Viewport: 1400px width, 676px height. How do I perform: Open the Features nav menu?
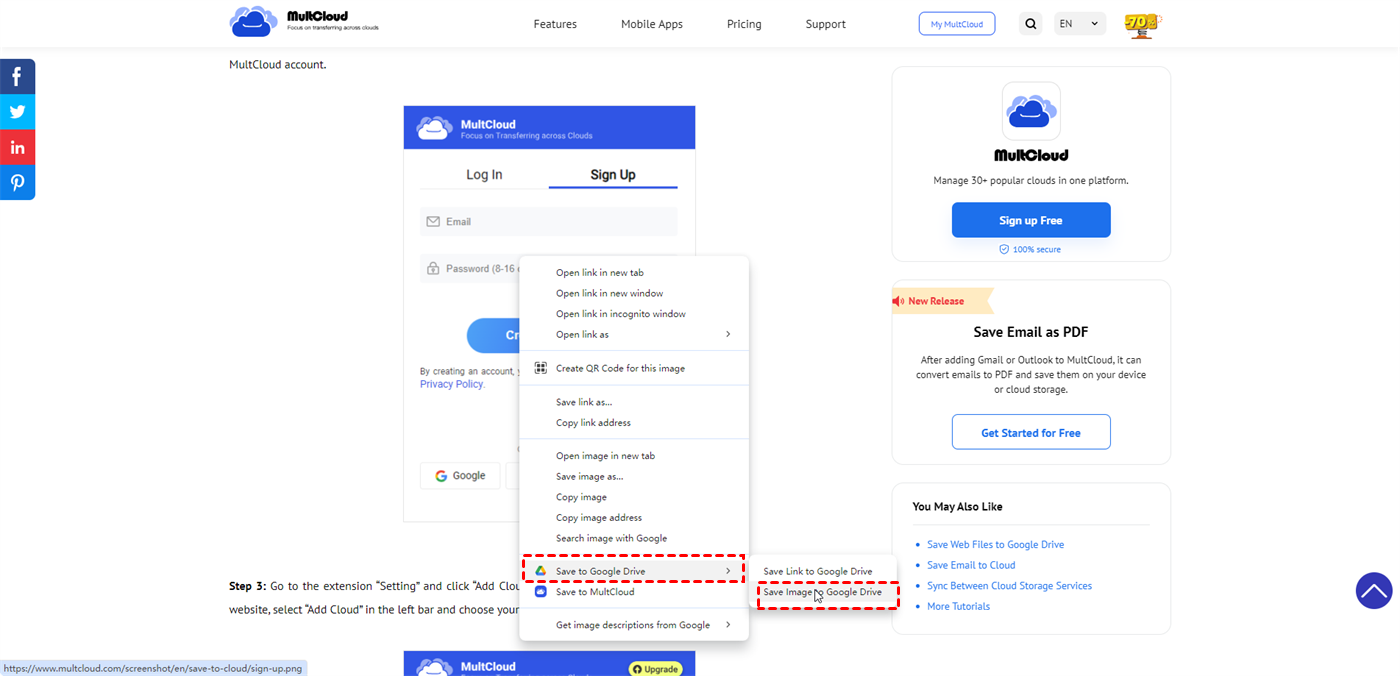[555, 24]
